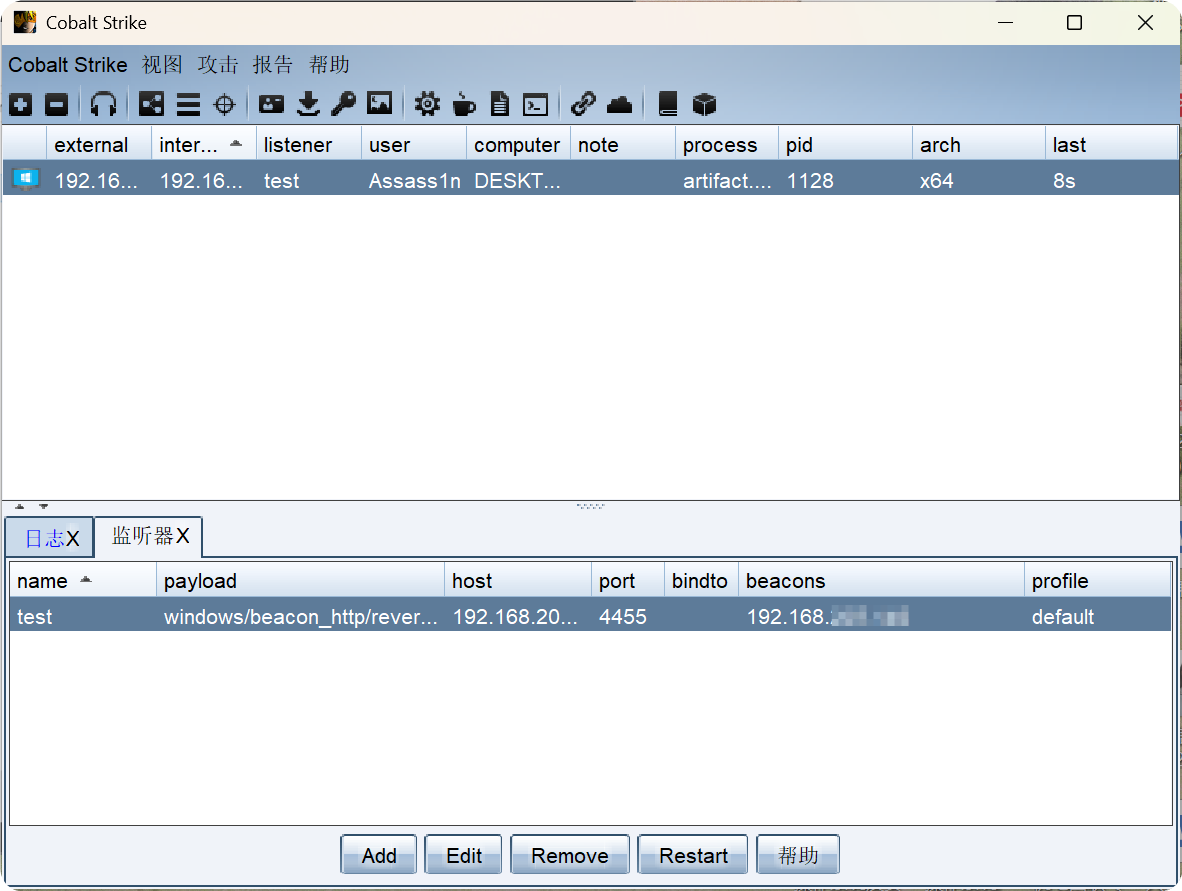Click the coffee cup Java applet icon
Screen dimensions: 1182x891
coord(464,104)
